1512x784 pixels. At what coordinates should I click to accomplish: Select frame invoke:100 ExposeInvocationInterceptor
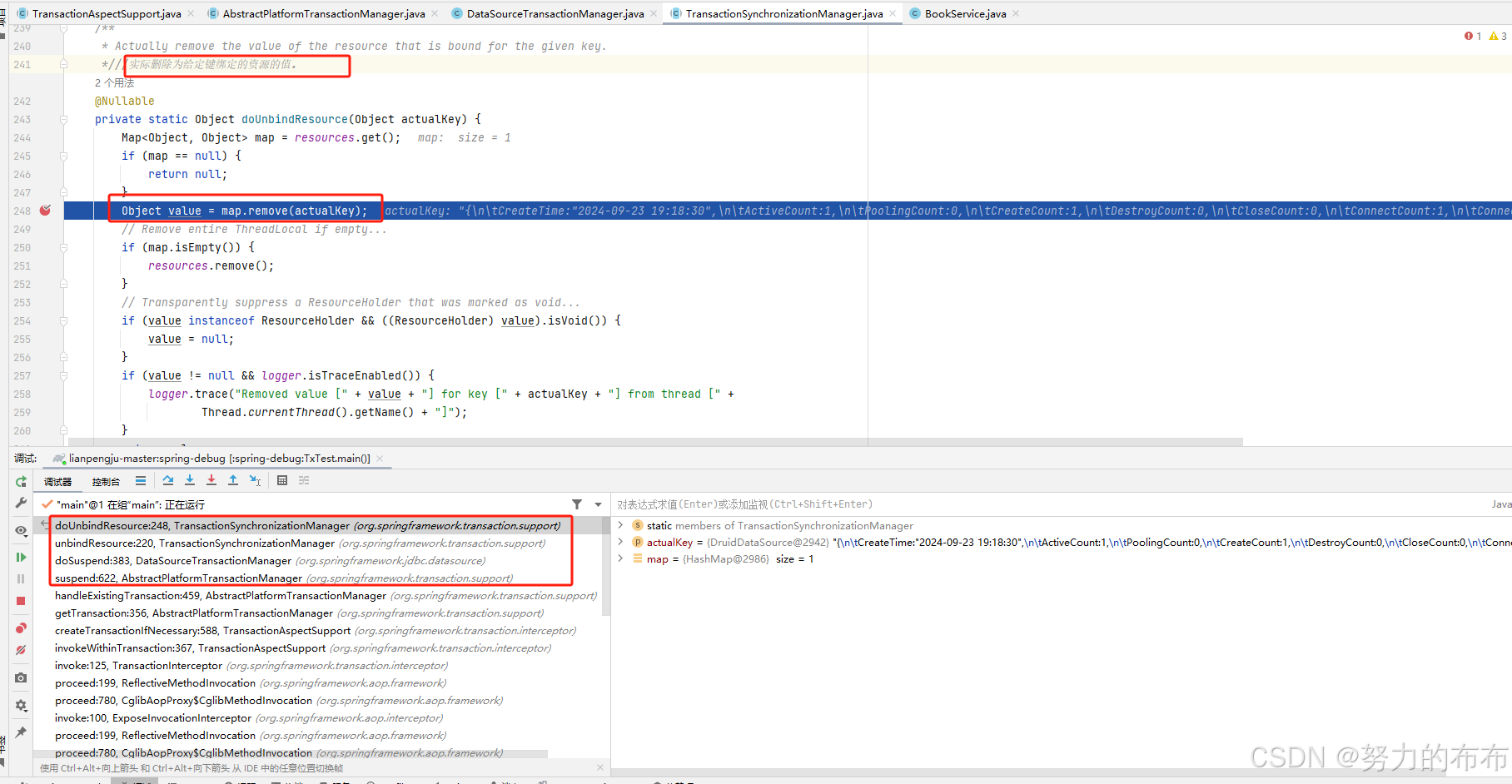[249, 718]
